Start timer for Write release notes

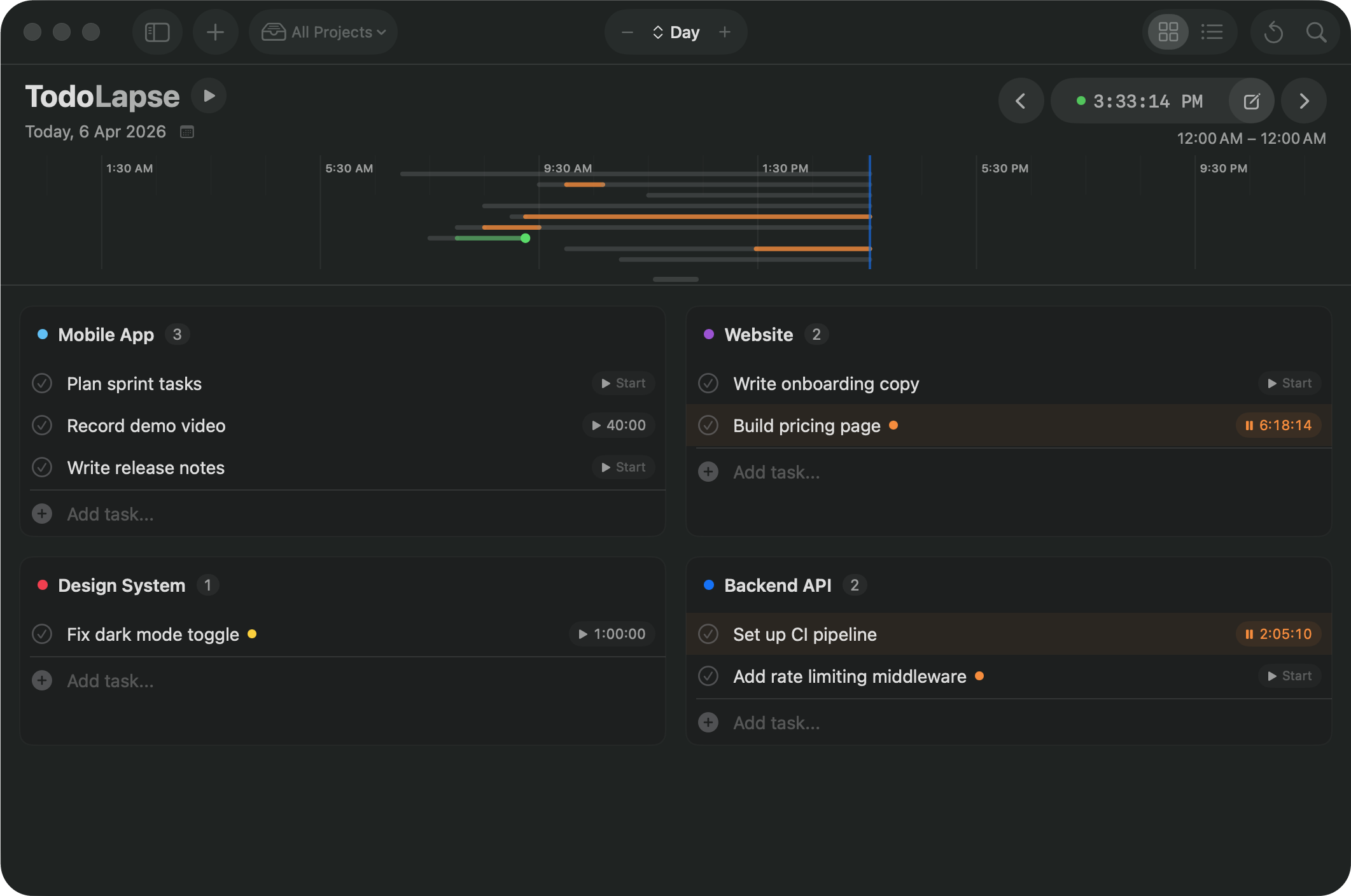(624, 468)
